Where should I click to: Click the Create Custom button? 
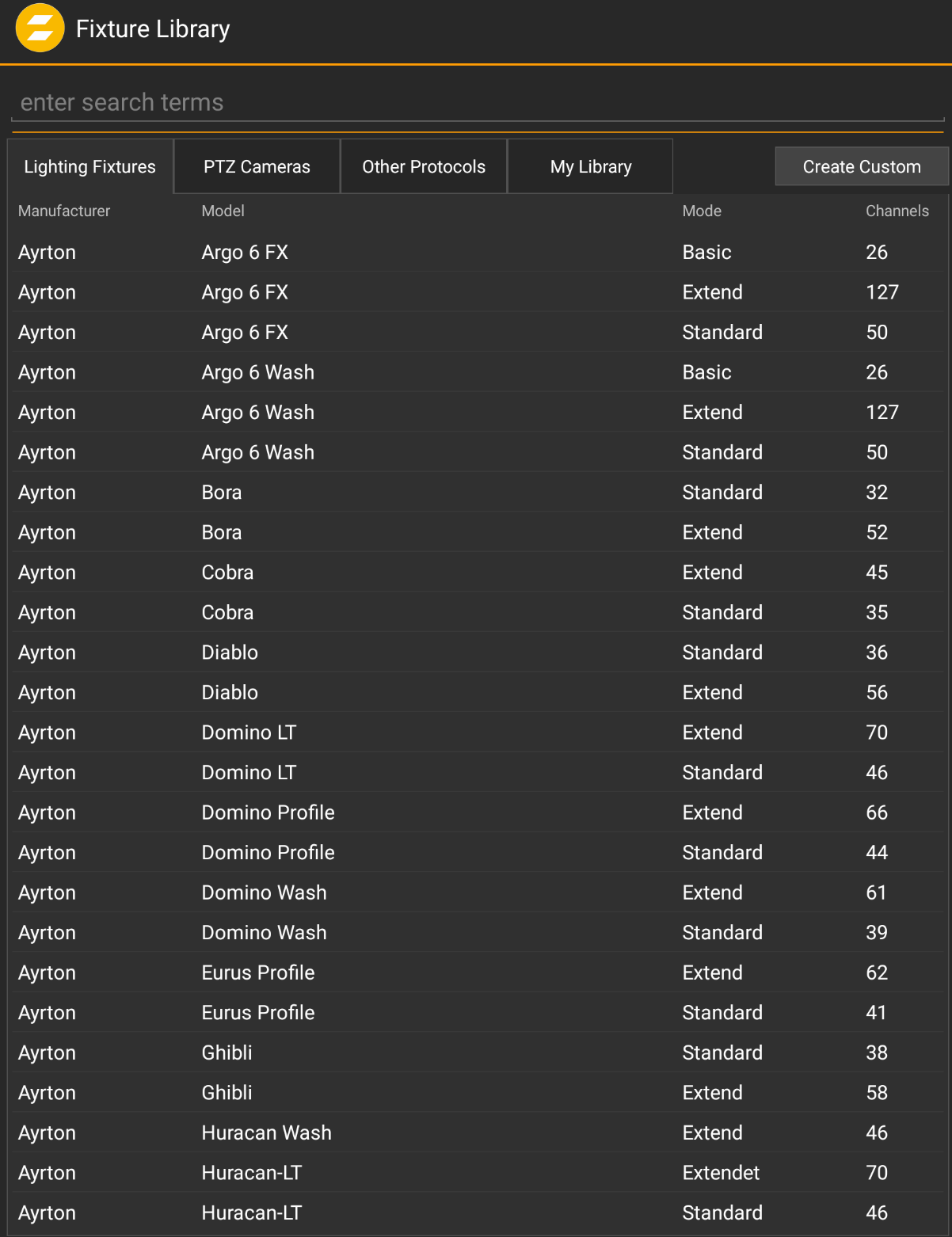[x=861, y=166]
